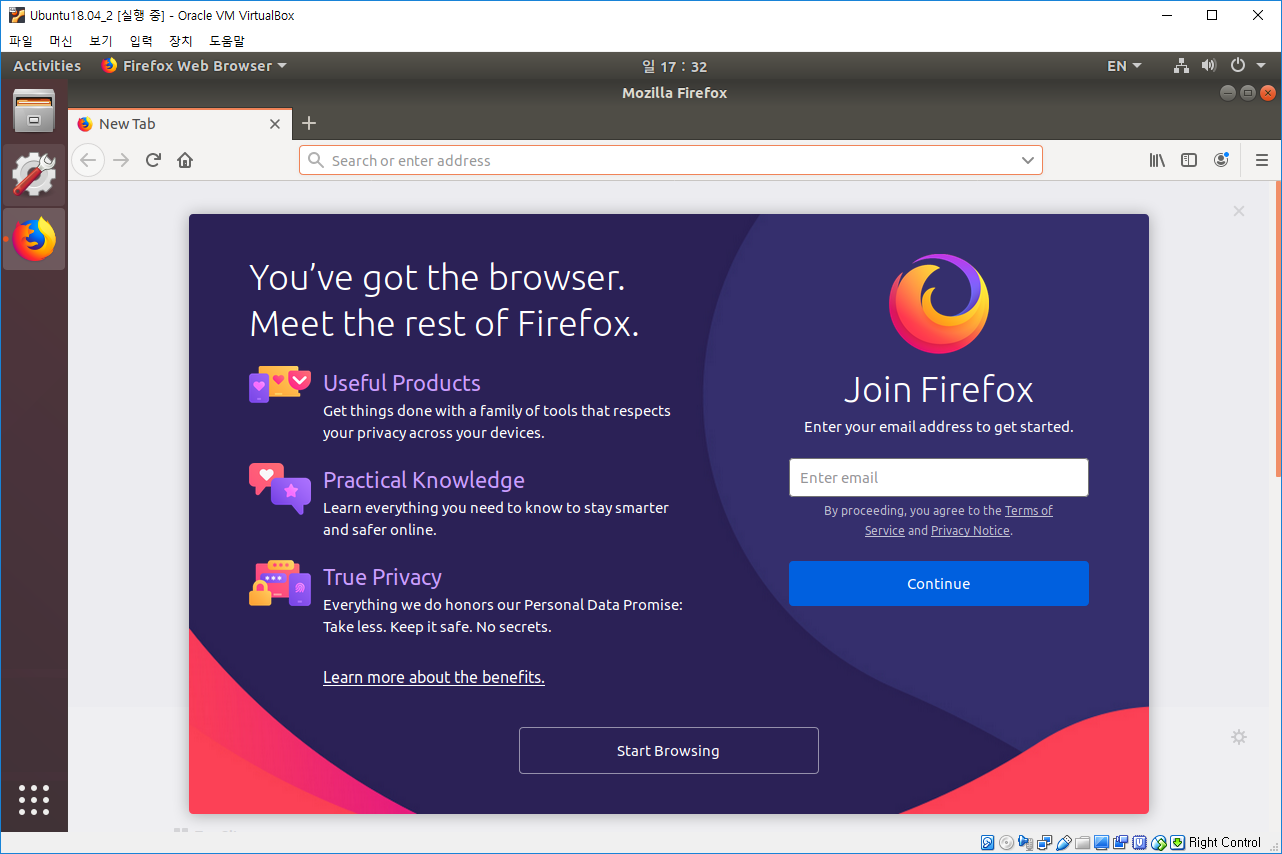The height and width of the screenshot is (854, 1282).
Task: Open a new tab with plus button
Action: pyautogui.click(x=309, y=124)
